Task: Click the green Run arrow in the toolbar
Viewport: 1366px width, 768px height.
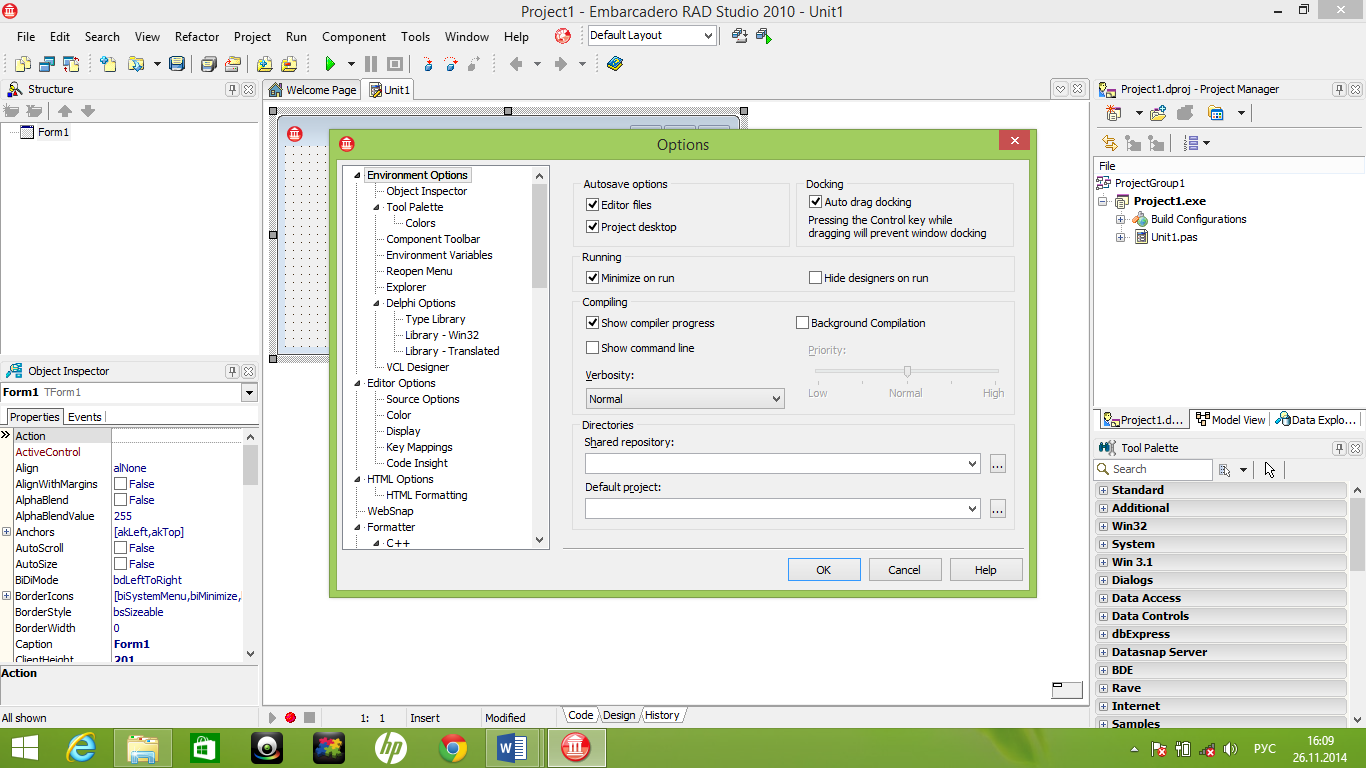Action: [x=329, y=64]
